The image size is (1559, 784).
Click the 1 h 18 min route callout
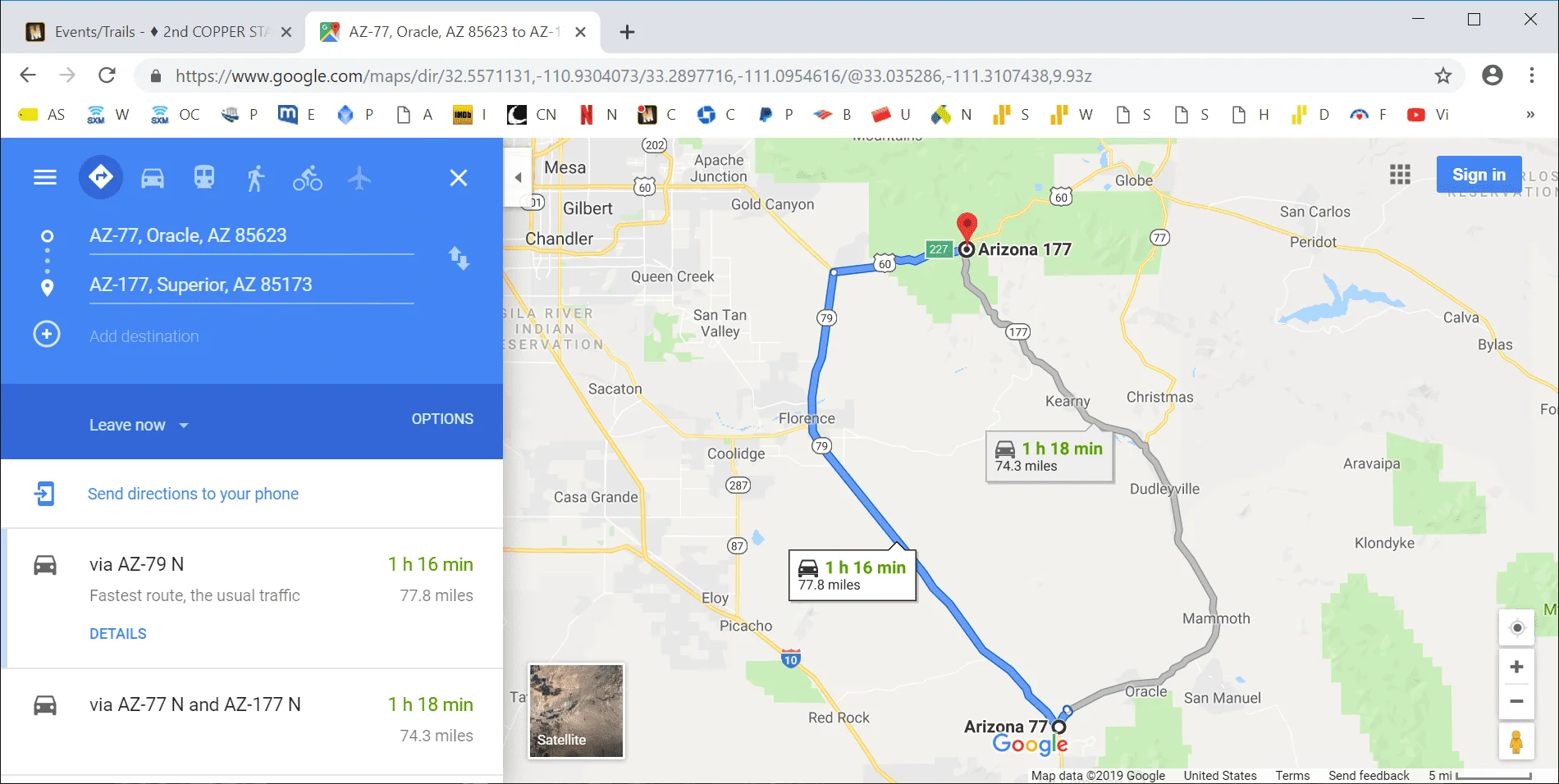click(x=1049, y=456)
